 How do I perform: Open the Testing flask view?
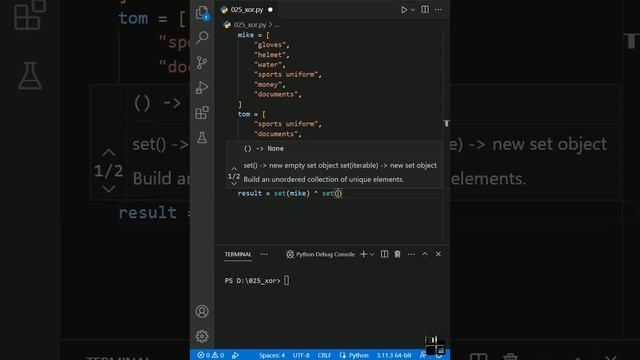(202, 138)
